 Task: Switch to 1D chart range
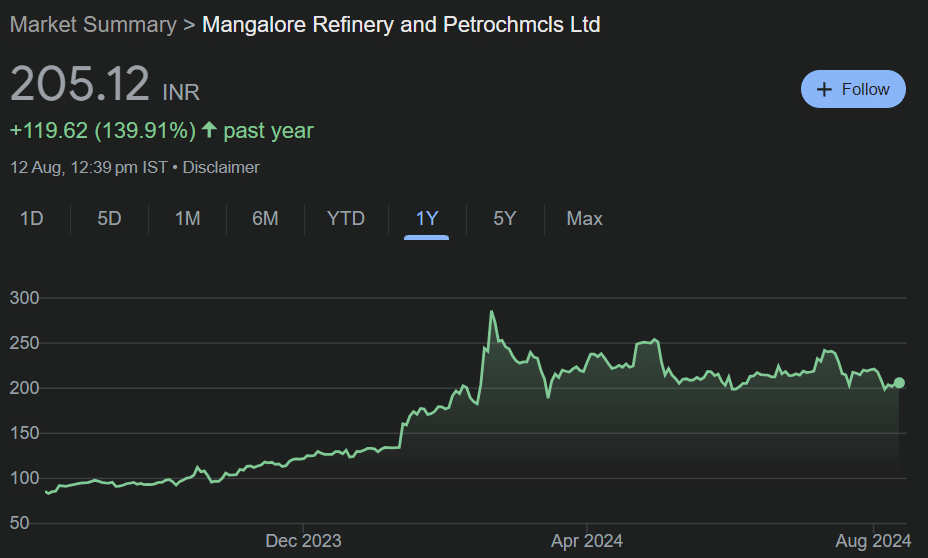coord(32,218)
